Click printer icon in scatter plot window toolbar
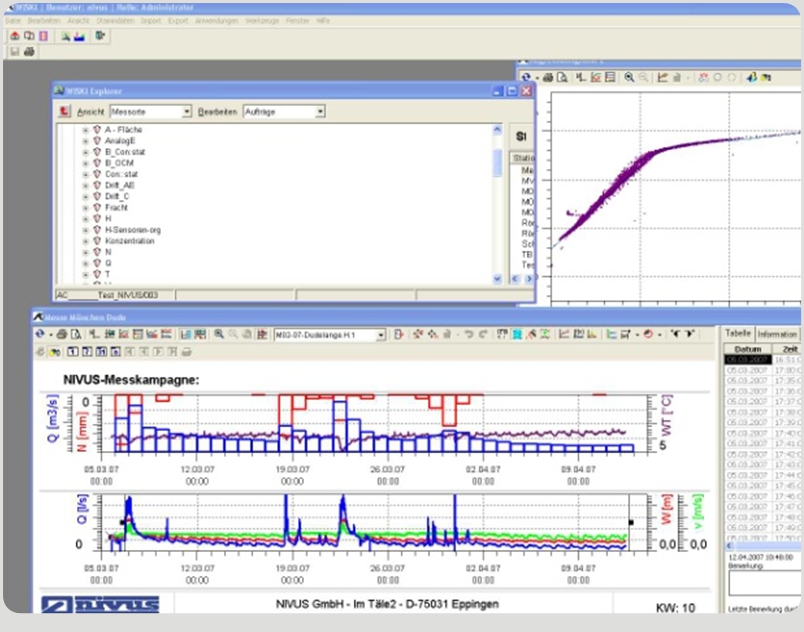The width and height of the screenshot is (804, 632). click(548, 77)
